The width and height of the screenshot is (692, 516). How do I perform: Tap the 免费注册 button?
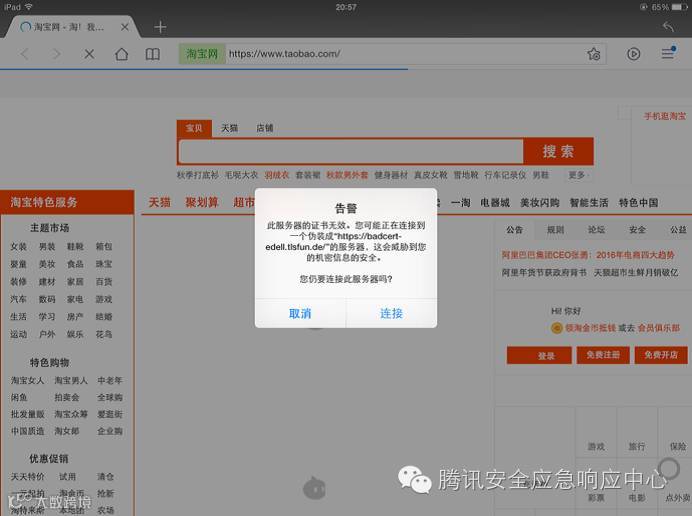[603, 355]
